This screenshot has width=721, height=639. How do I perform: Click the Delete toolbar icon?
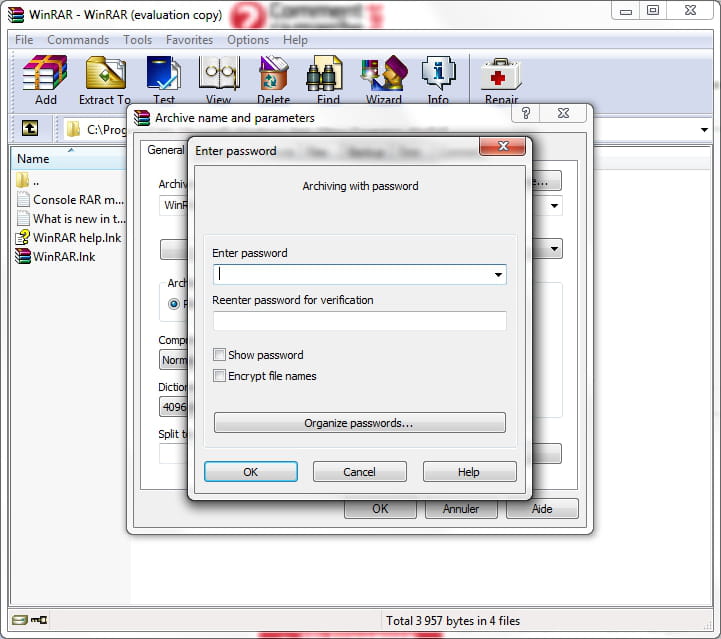[x=274, y=73]
